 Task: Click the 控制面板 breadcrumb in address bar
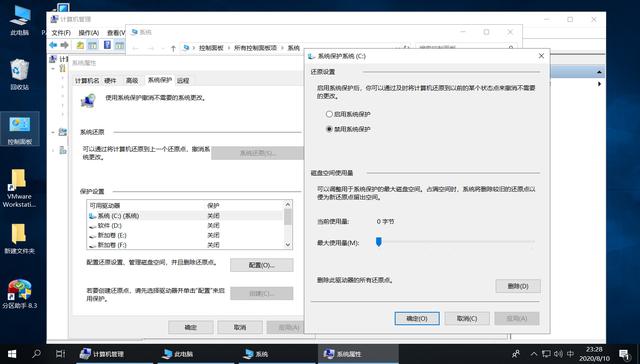coord(211,48)
